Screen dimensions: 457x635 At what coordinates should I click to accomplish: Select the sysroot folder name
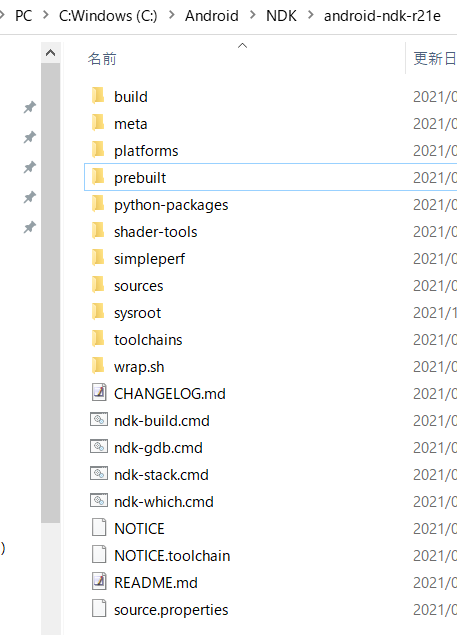pyautogui.click(x=138, y=313)
